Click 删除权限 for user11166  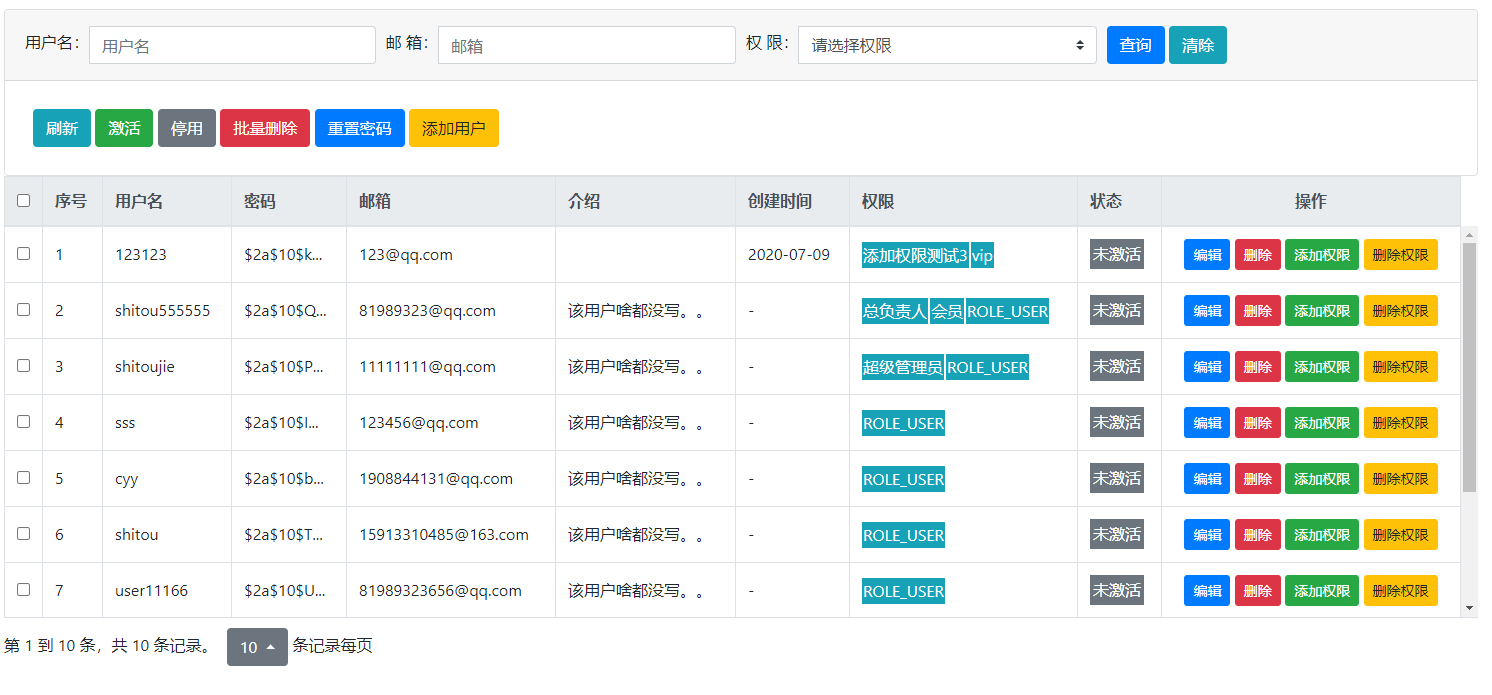1401,591
